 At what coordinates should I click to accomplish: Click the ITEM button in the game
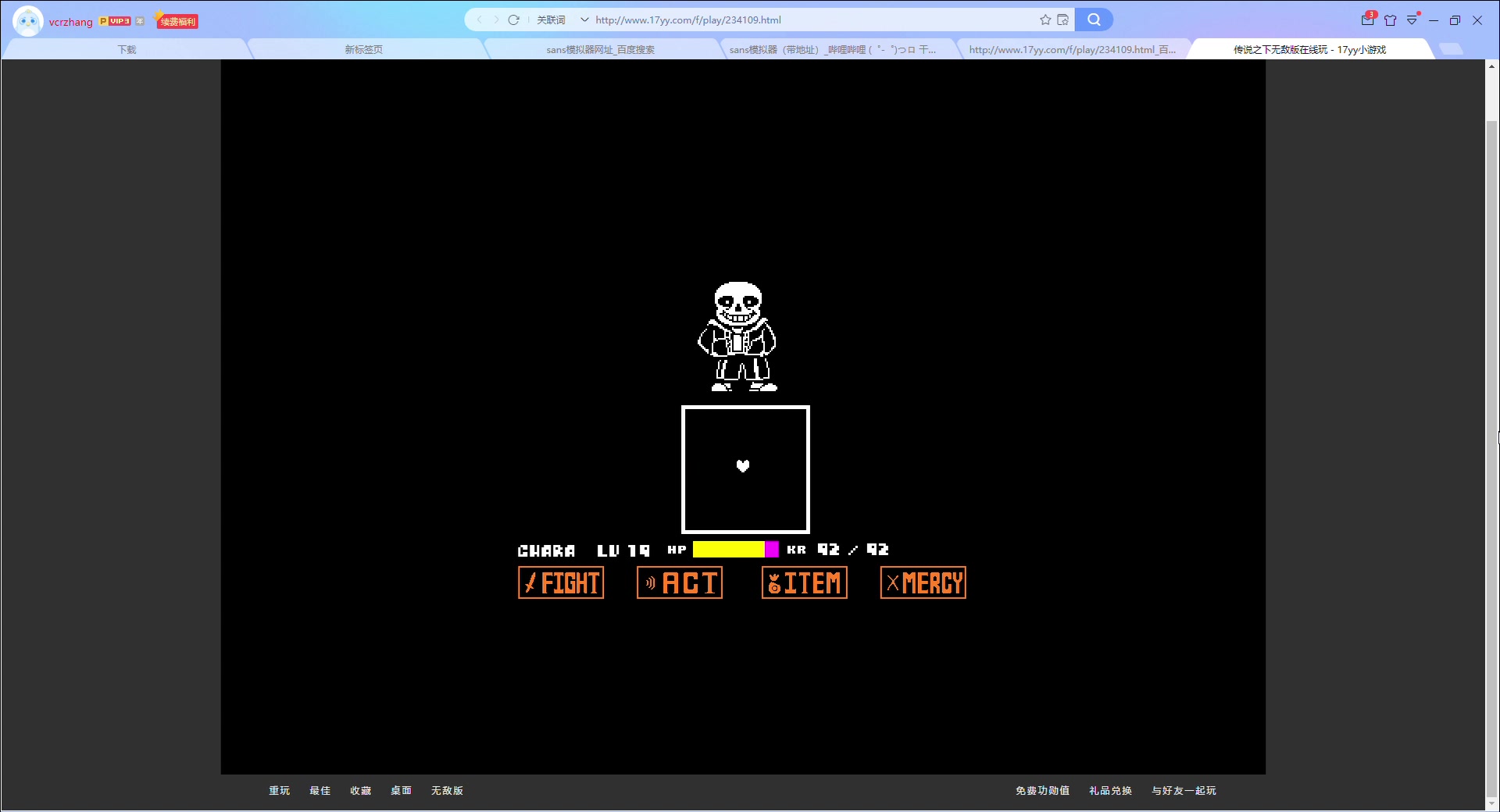pos(805,582)
